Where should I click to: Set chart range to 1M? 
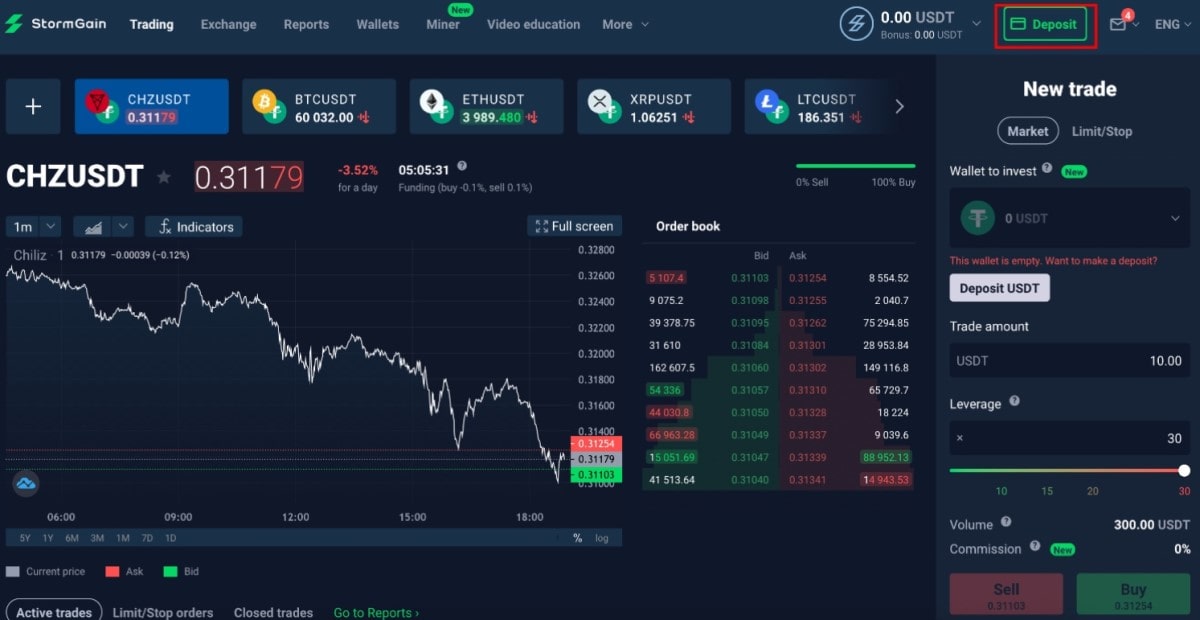122,538
